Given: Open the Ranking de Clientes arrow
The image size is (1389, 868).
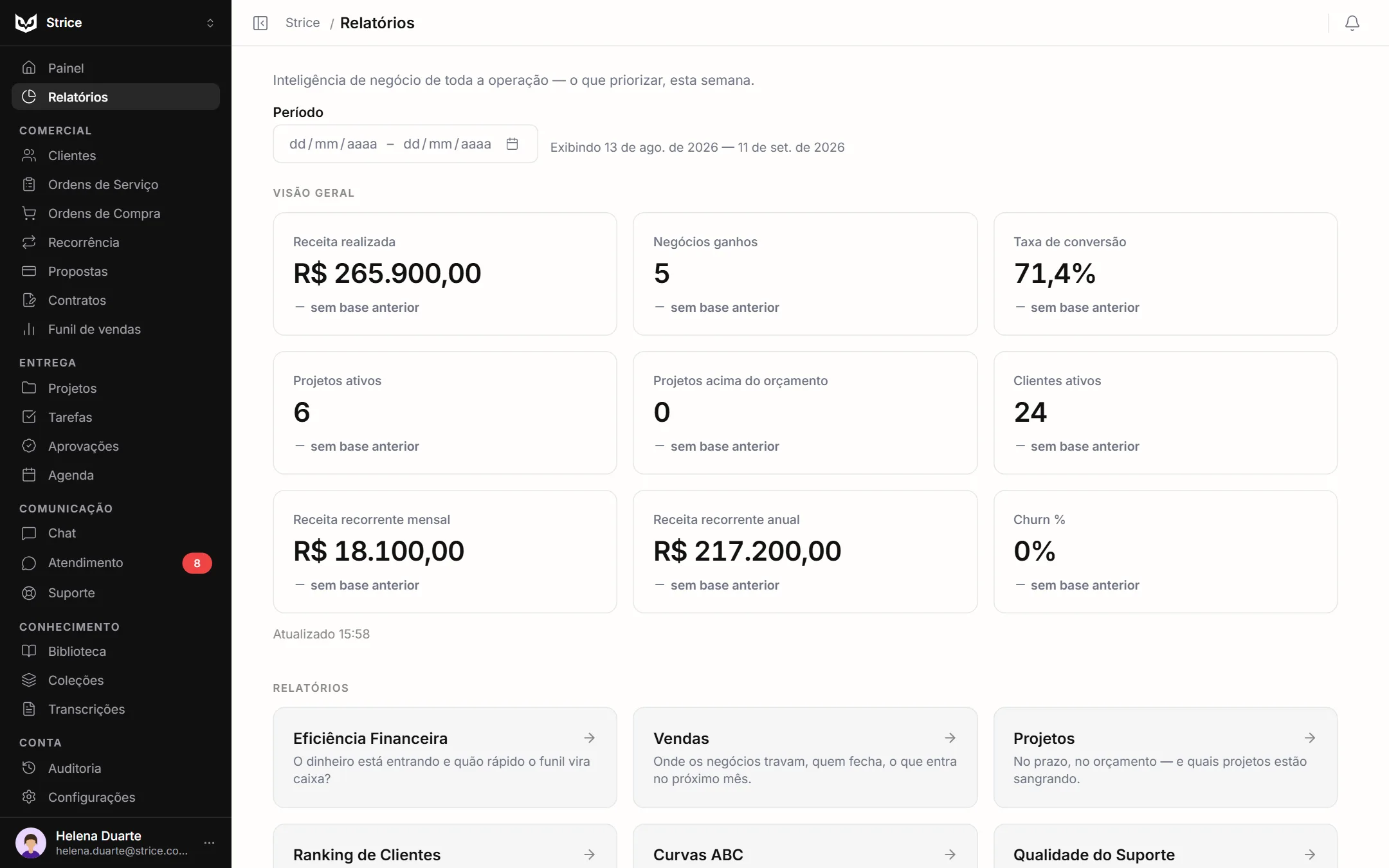Looking at the screenshot, I should 589,854.
